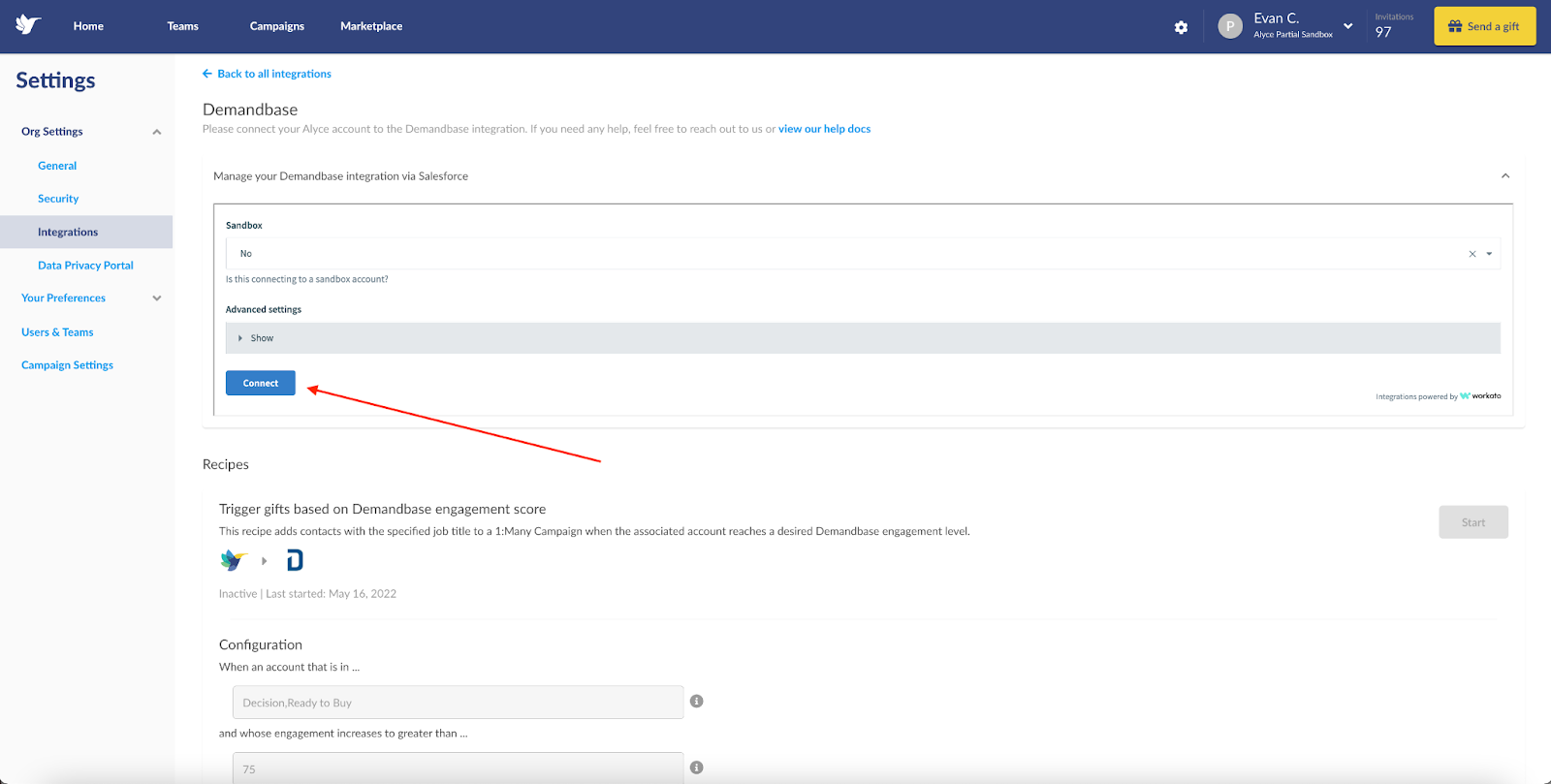Open Campaign Settings in sidebar
The height and width of the screenshot is (784, 1551).
click(x=67, y=365)
